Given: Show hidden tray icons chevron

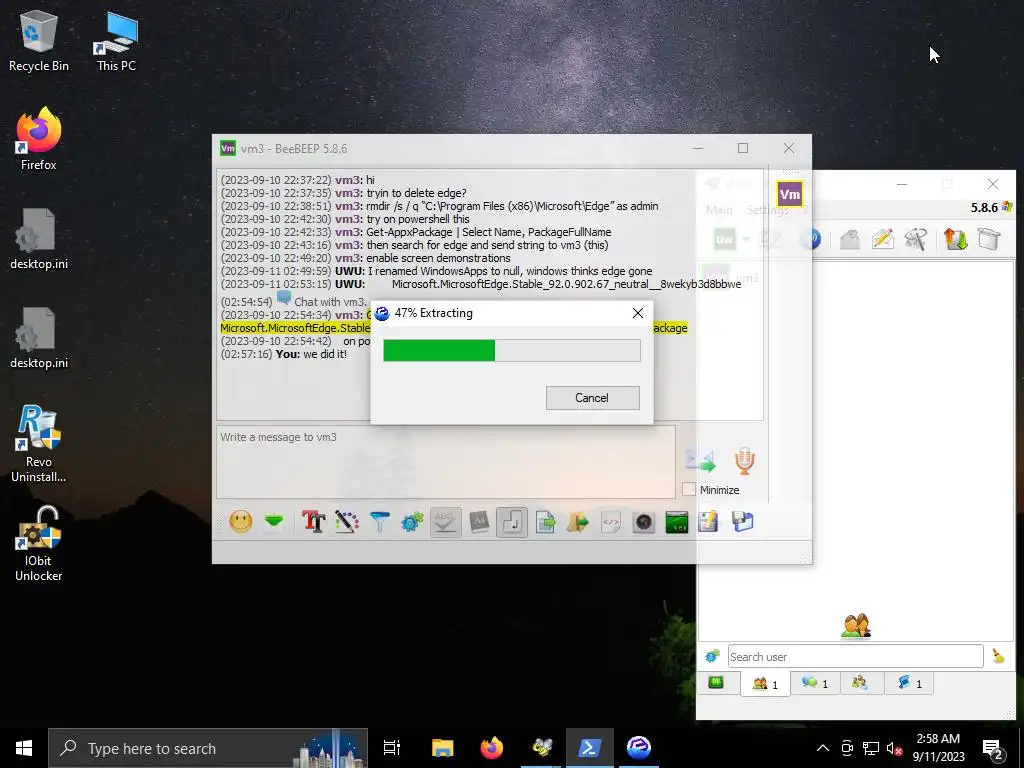Looking at the screenshot, I should point(823,748).
